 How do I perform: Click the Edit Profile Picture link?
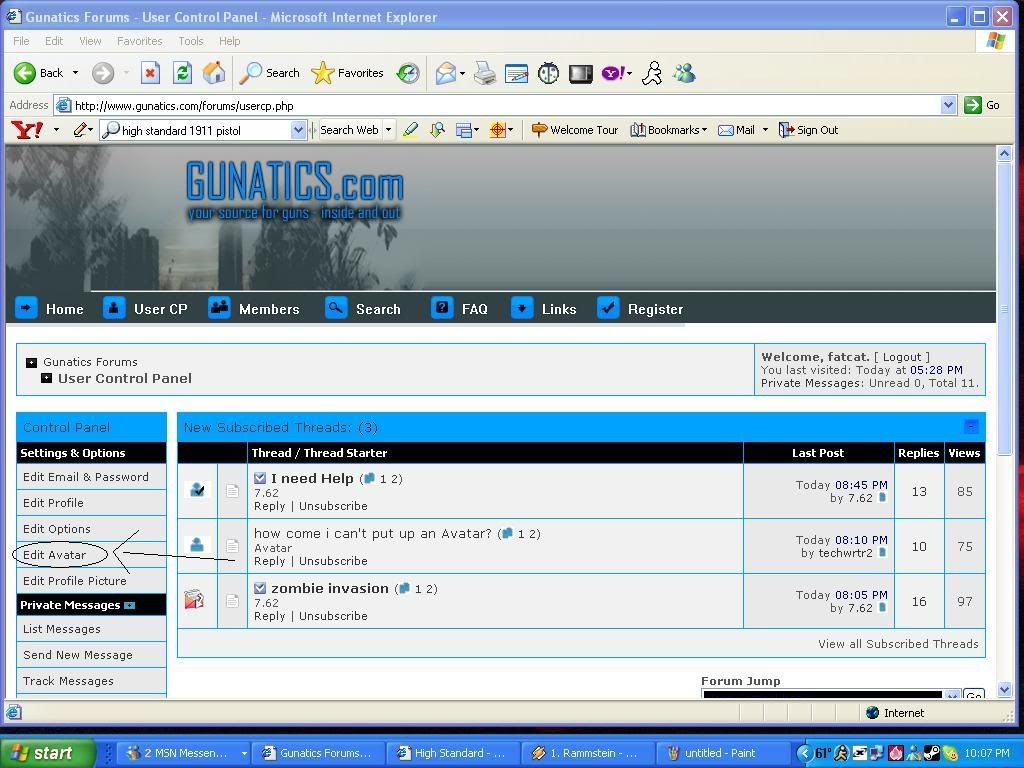click(x=74, y=581)
